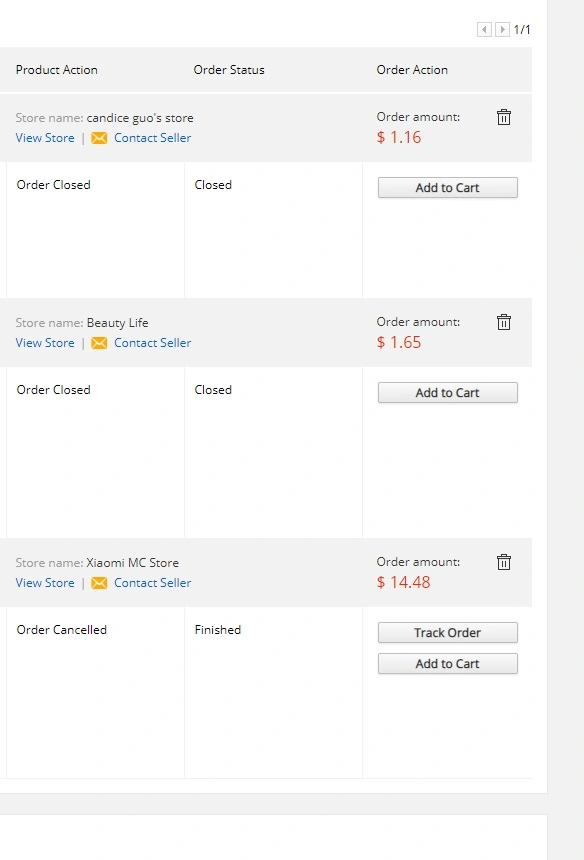Viewport: 584px width, 860px height.
Task: Go to previous page arrow
Action: click(484, 29)
